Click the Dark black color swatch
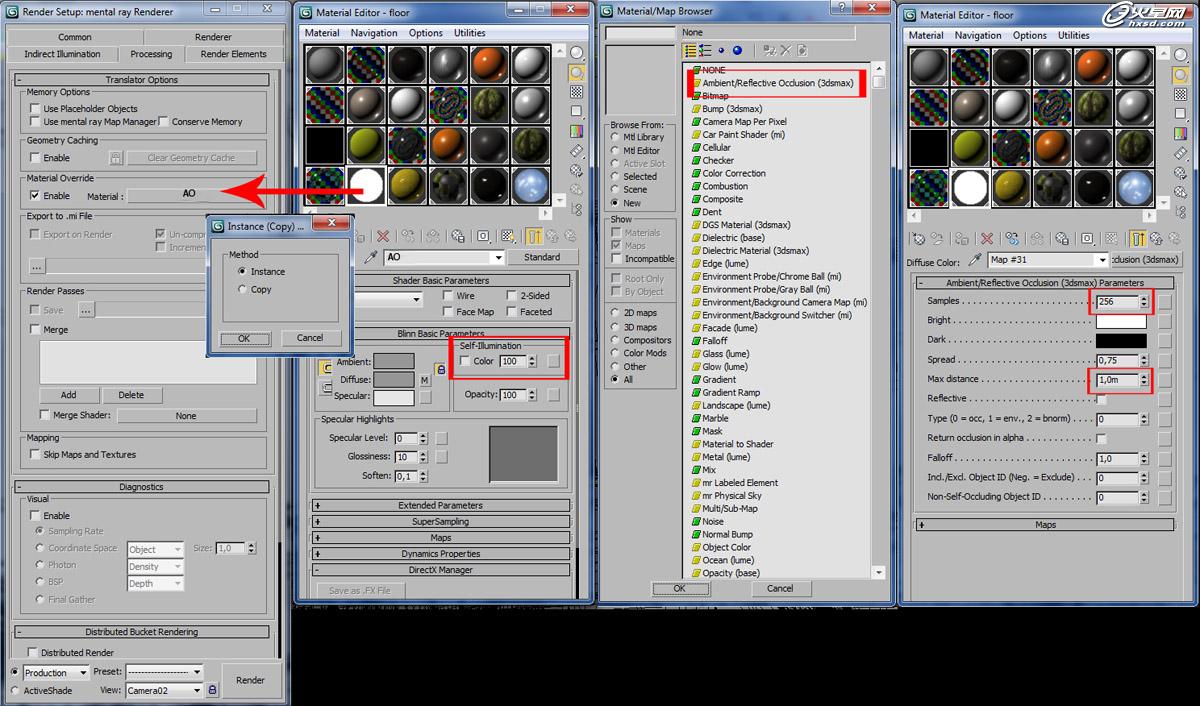 point(1121,340)
